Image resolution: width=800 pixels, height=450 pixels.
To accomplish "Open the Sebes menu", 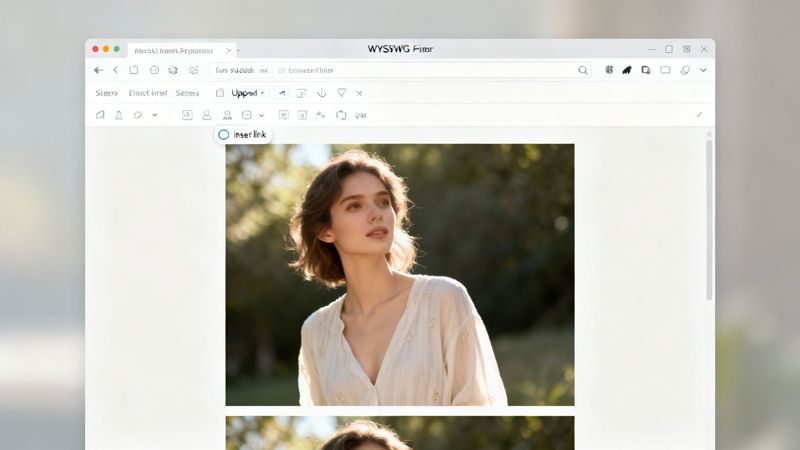I will [187, 93].
